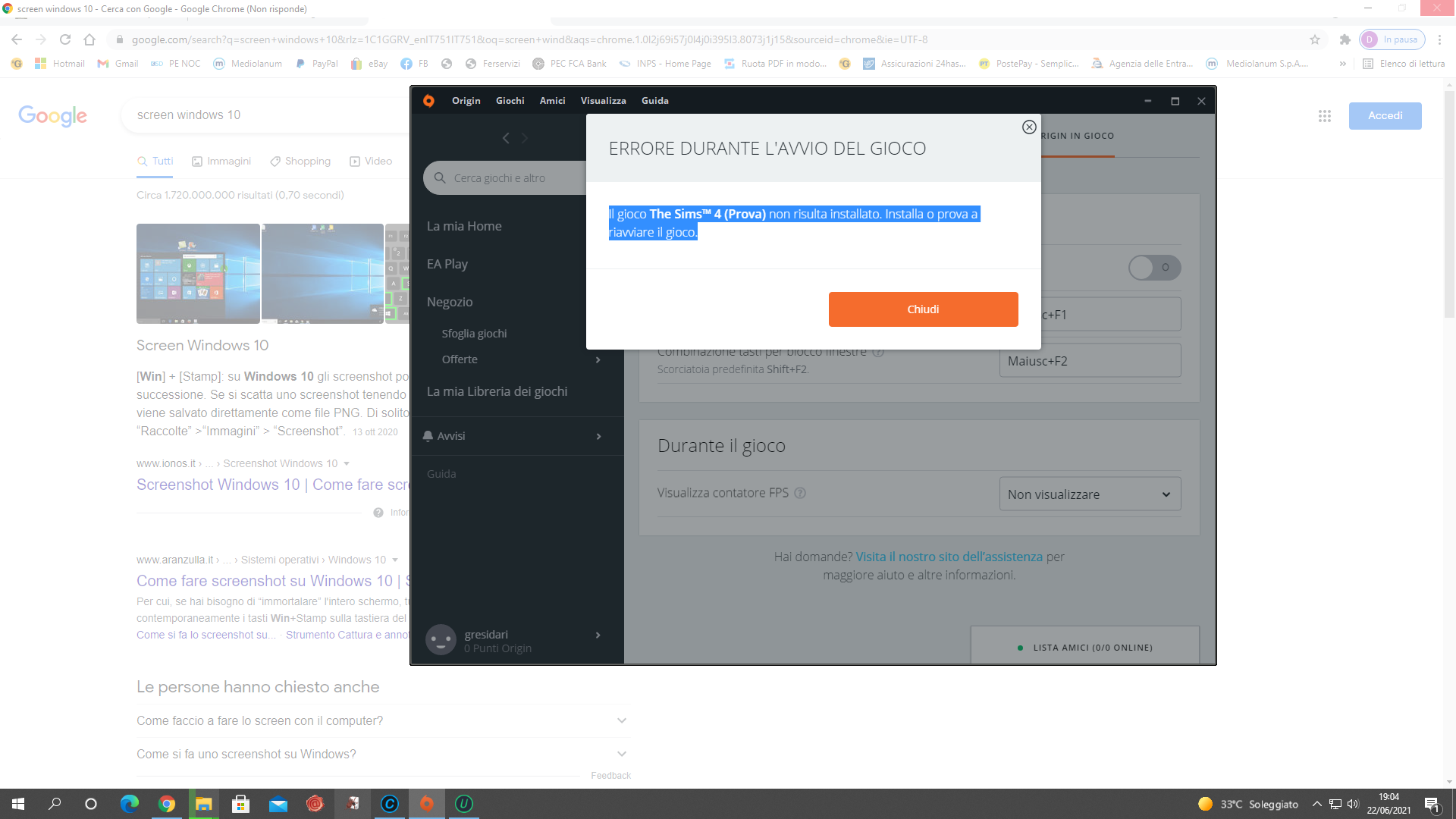Click the In pausa profile button
The height and width of the screenshot is (819, 1456).
[x=1392, y=39]
